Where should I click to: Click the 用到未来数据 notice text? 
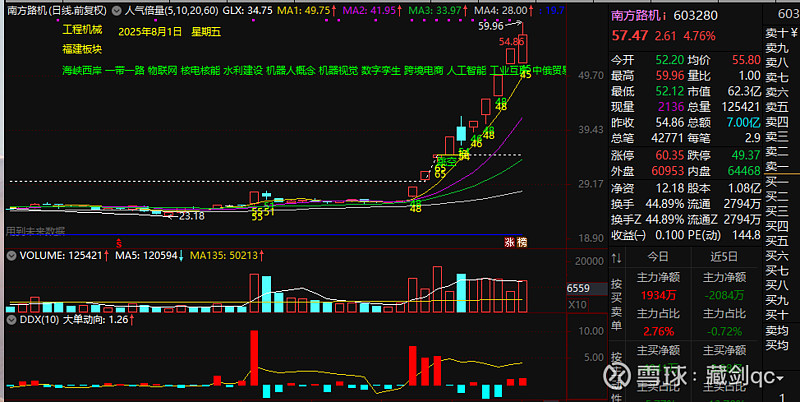click(x=35, y=232)
